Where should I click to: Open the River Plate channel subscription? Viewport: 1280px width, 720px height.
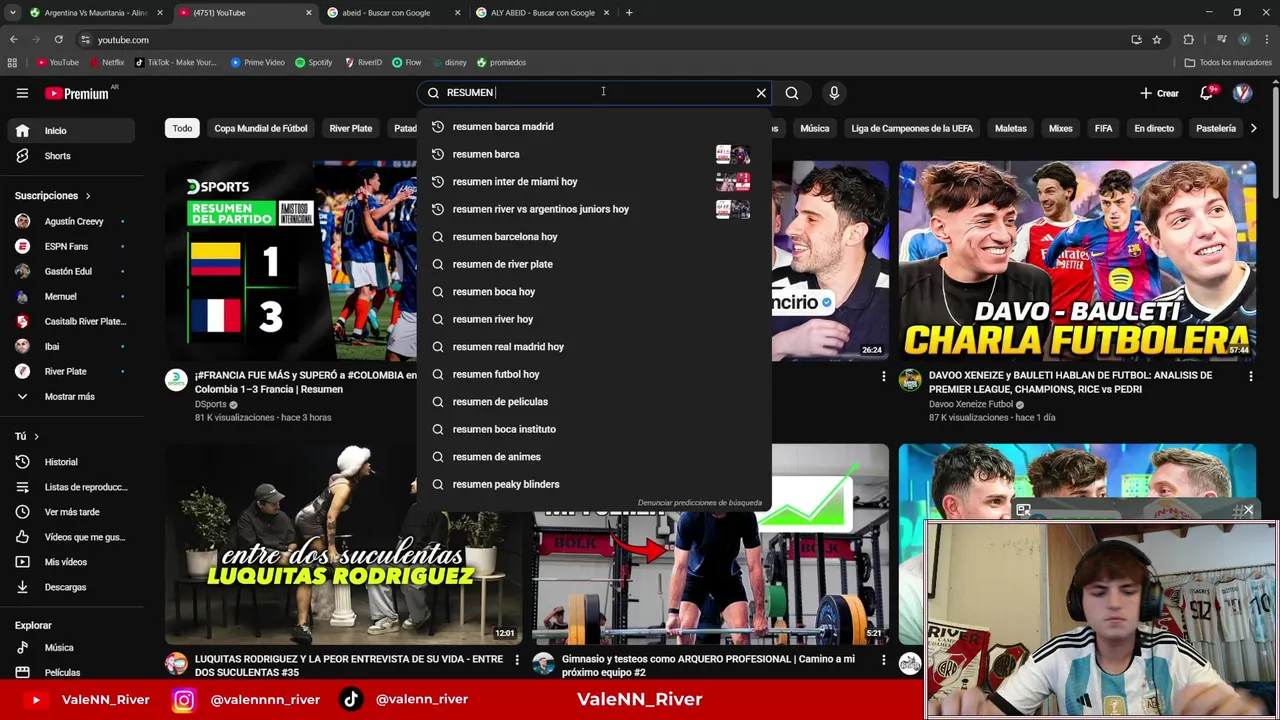point(70,372)
